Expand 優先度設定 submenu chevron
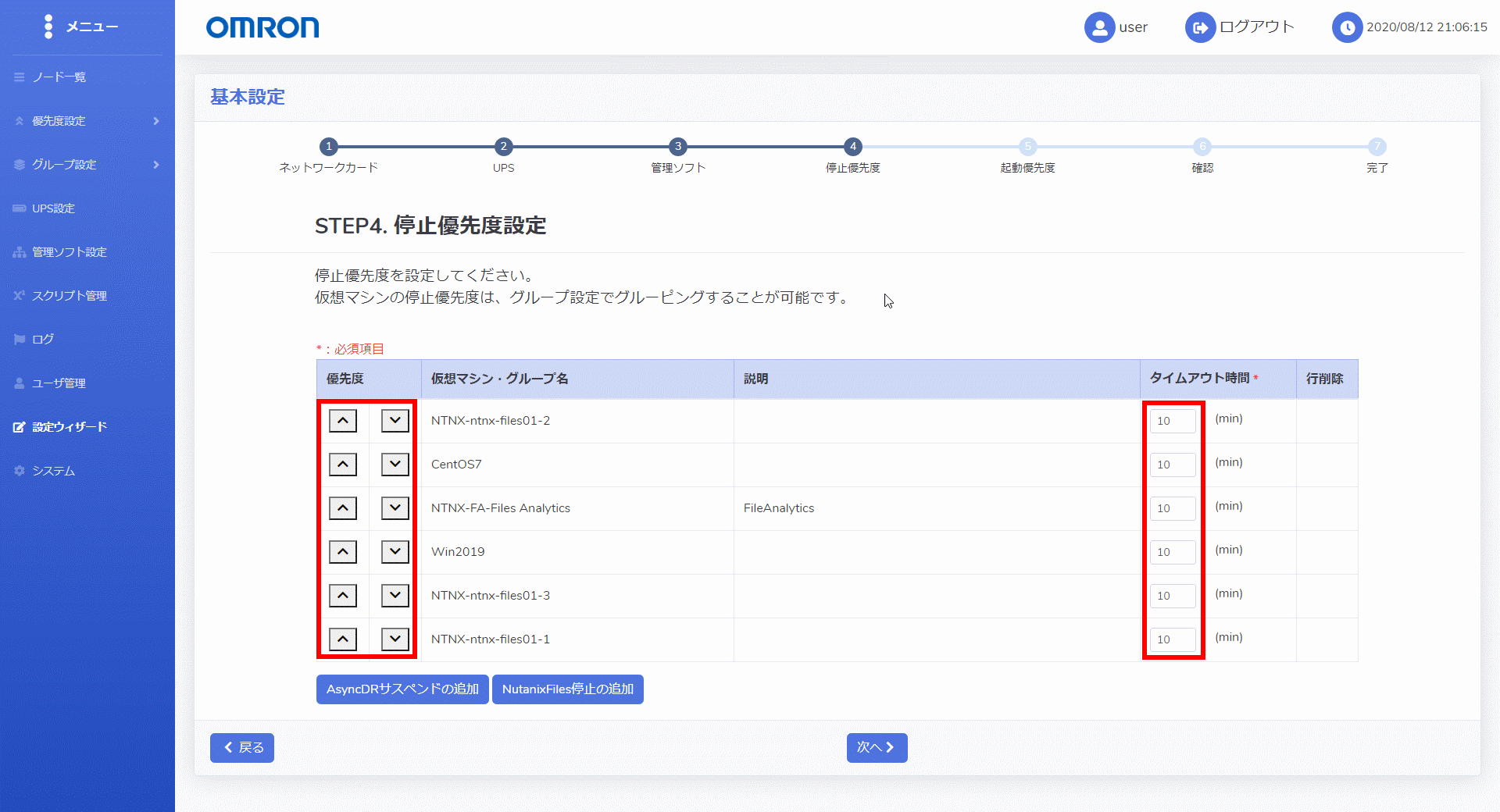1500x812 pixels. click(x=156, y=121)
